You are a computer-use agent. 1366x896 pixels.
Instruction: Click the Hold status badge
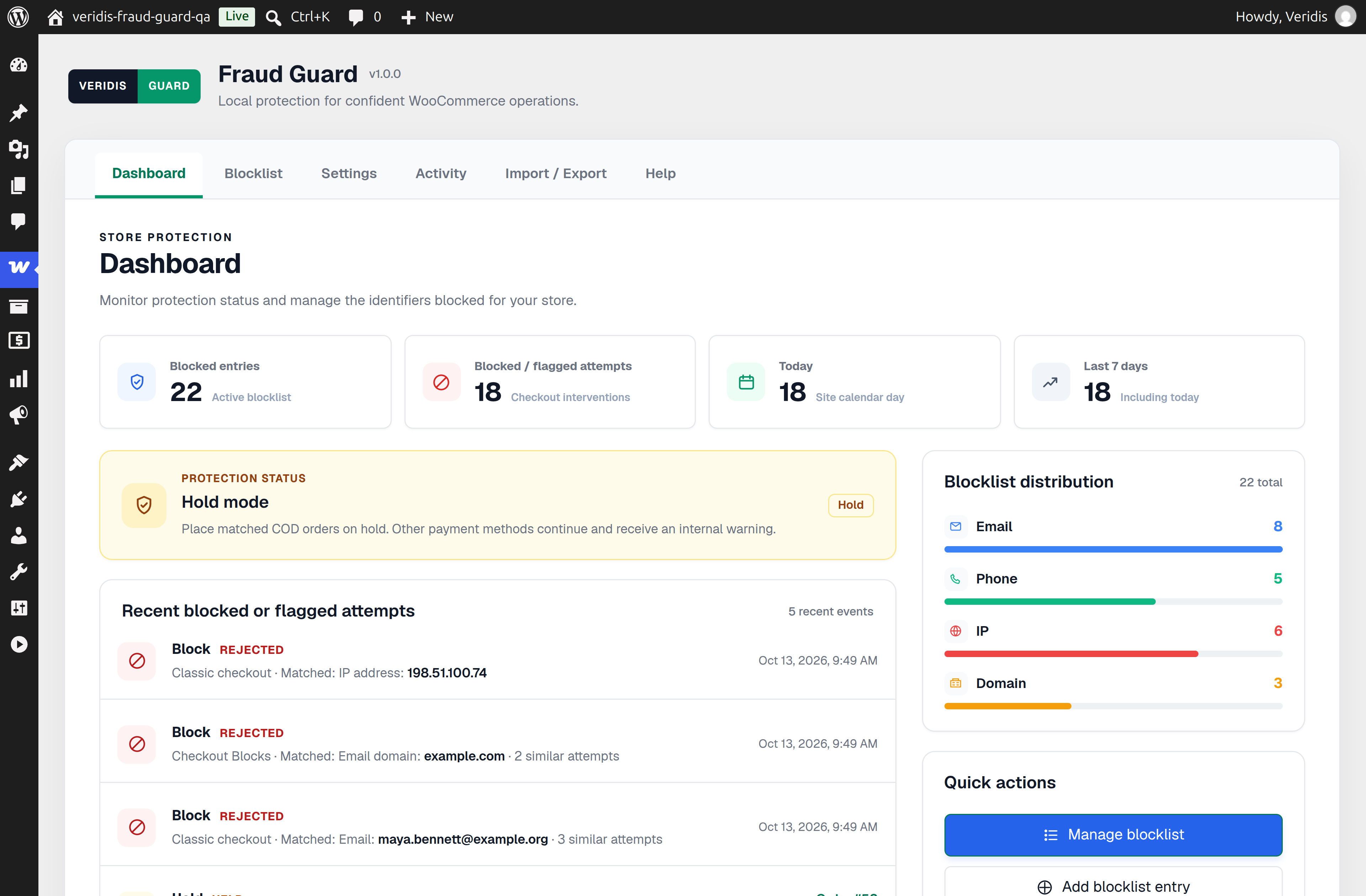click(851, 505)
